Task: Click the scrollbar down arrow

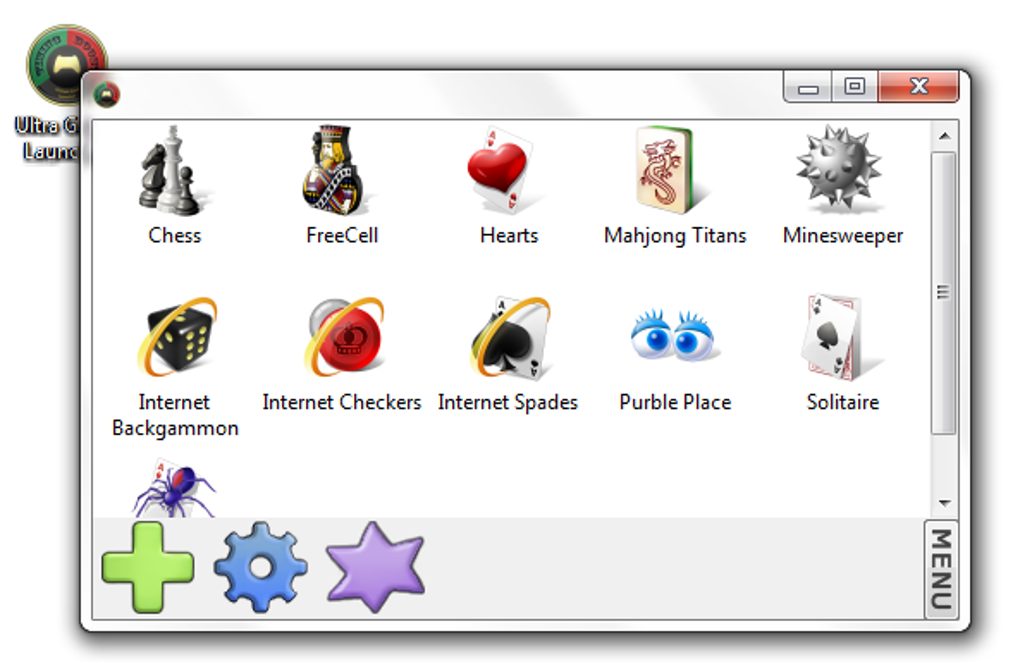Action: [945, 503]
